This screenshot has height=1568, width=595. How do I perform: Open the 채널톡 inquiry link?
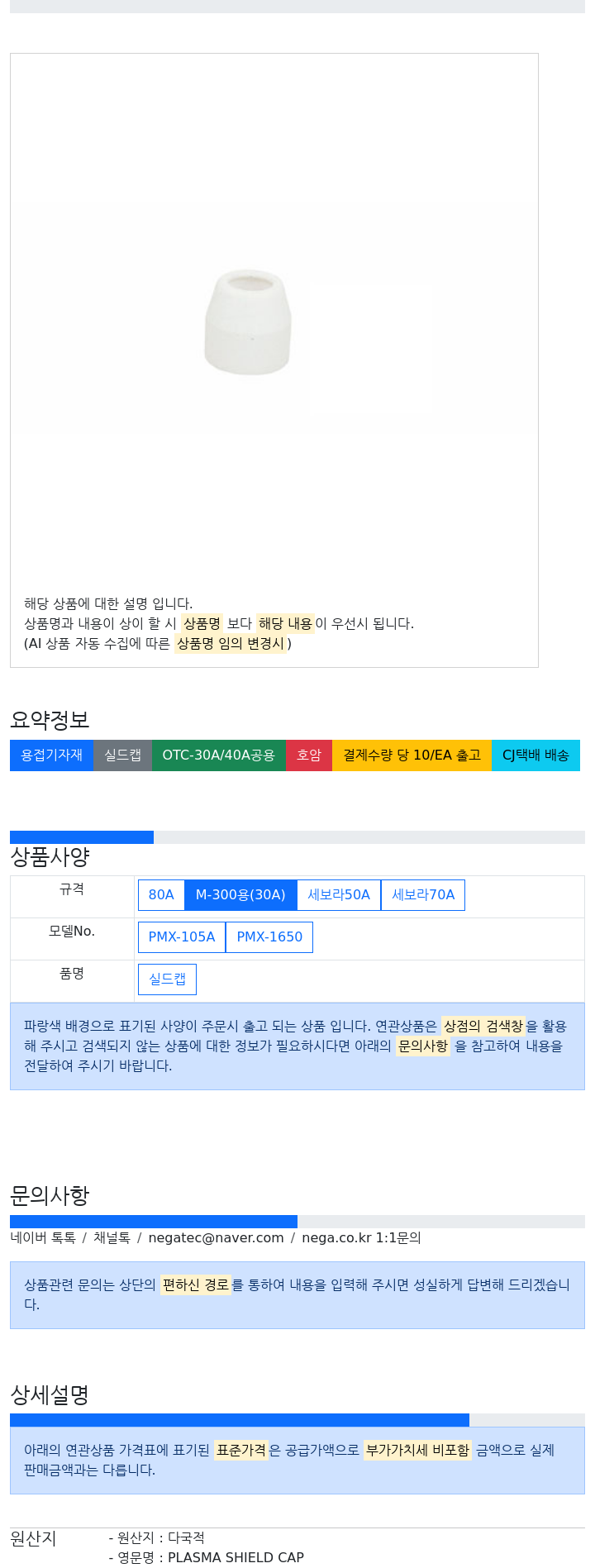tap(112, 1237)
